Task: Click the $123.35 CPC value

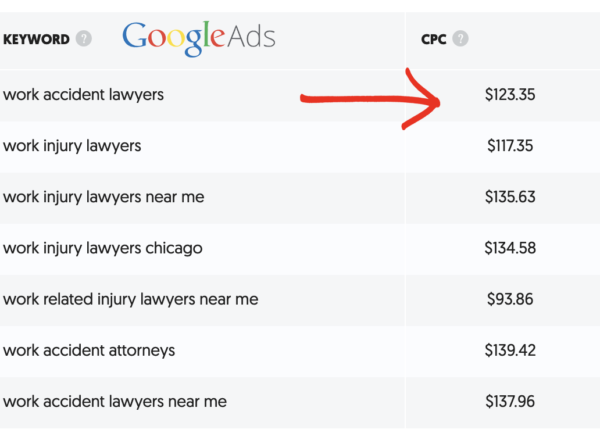Action: [510, 95]
